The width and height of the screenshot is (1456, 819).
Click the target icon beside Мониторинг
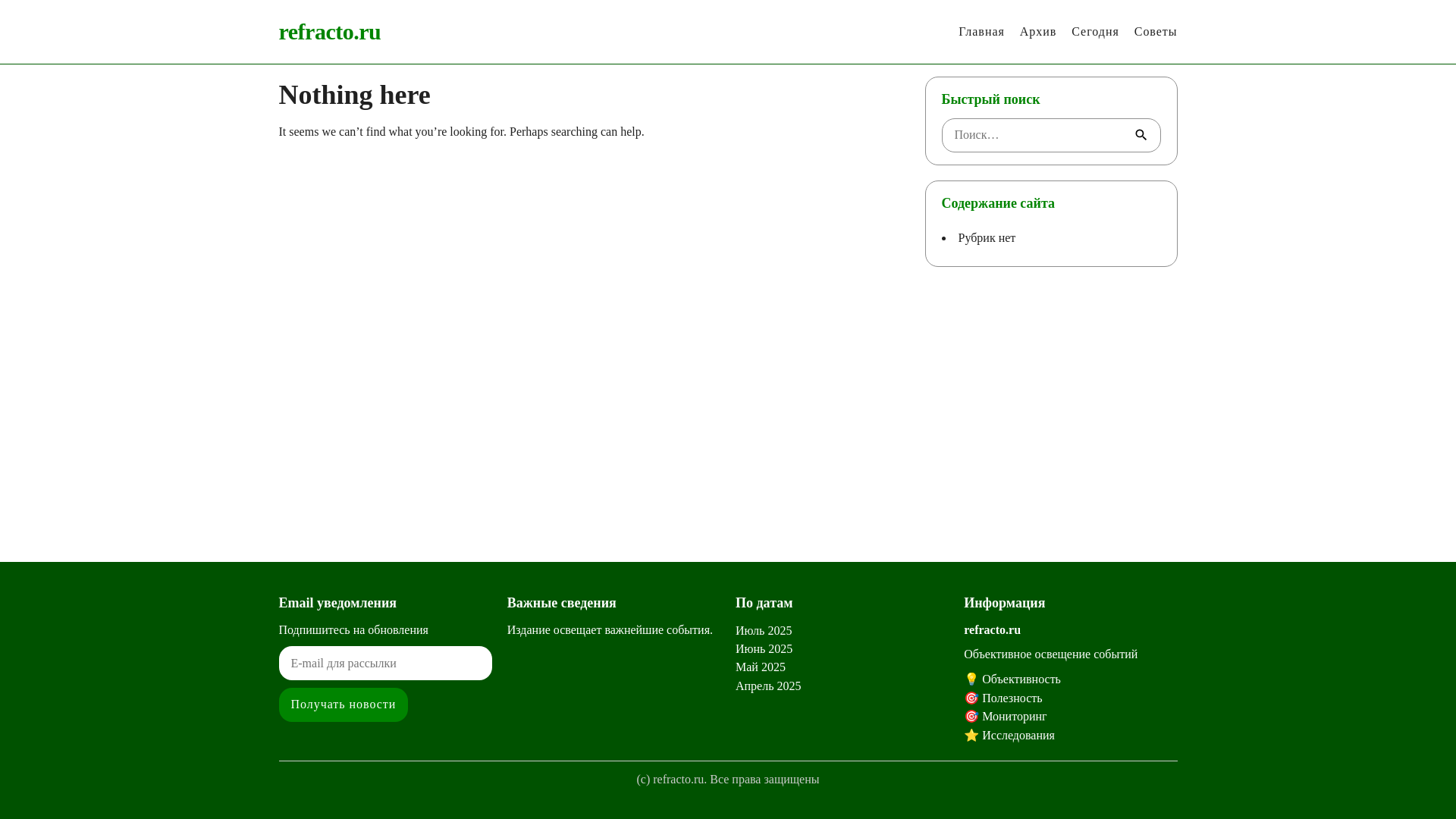click(x=971, y=717)
